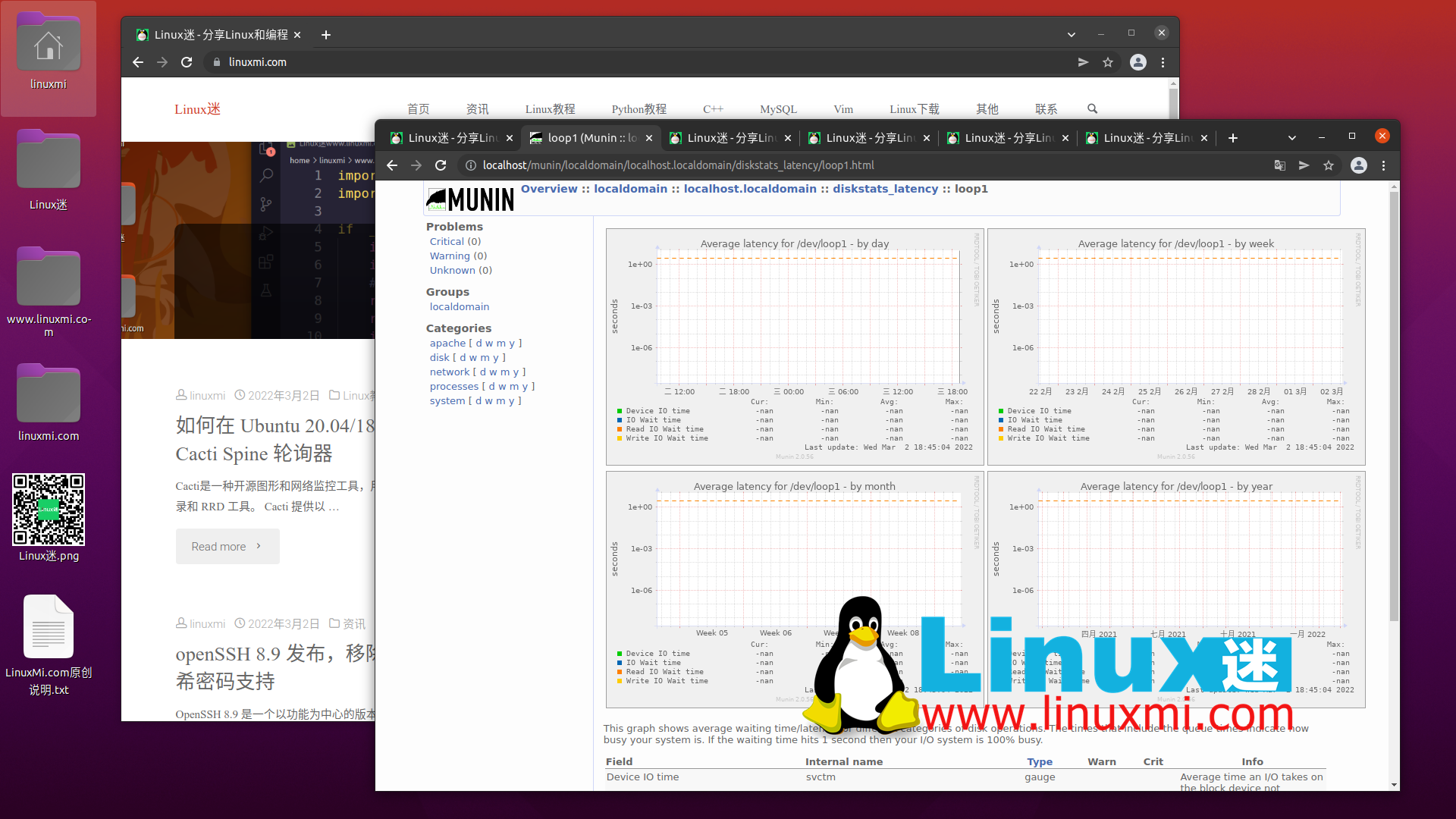Open network category link
The image size is (1456, 819).
point(450,372)
